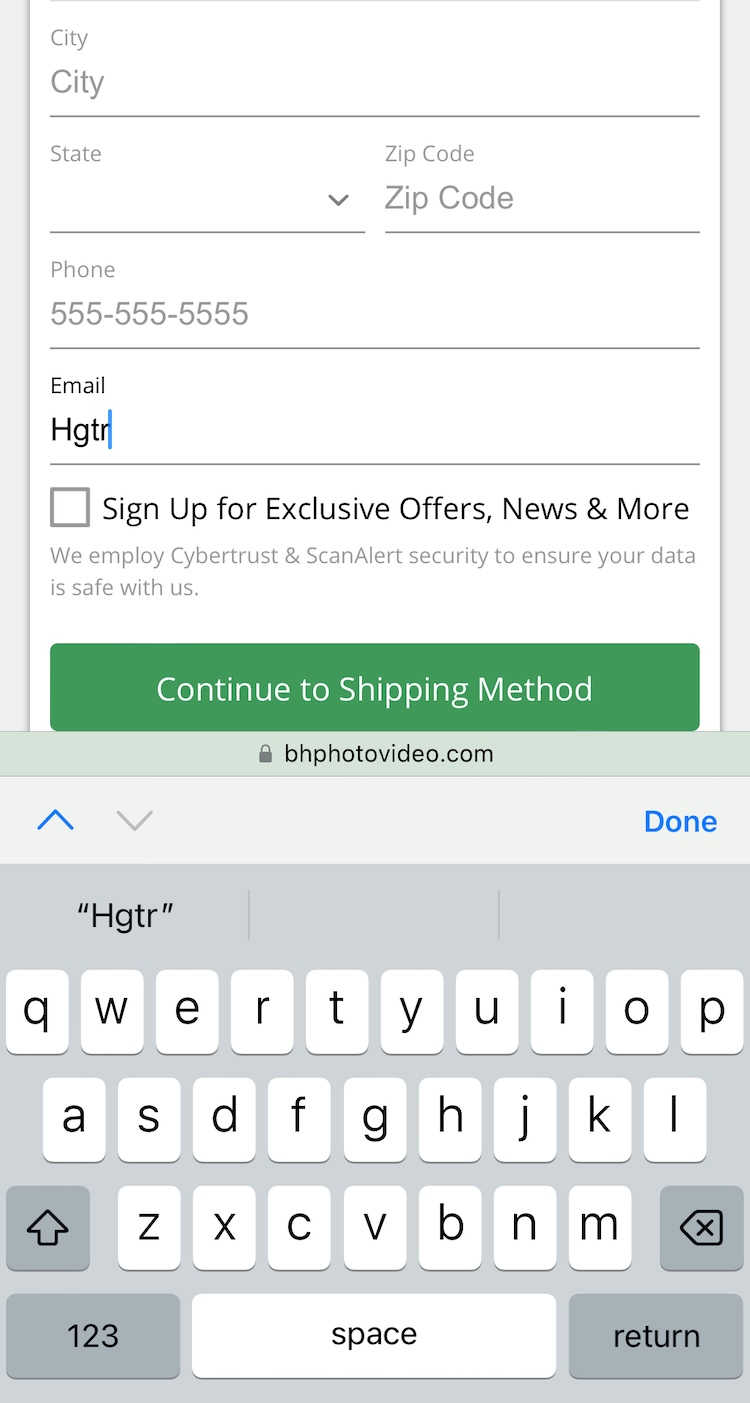Tap Done above the keyboard
Image resolution: width=750 pixels, height=1403 pixels.
pyautogui.click(x=680, y=821)
